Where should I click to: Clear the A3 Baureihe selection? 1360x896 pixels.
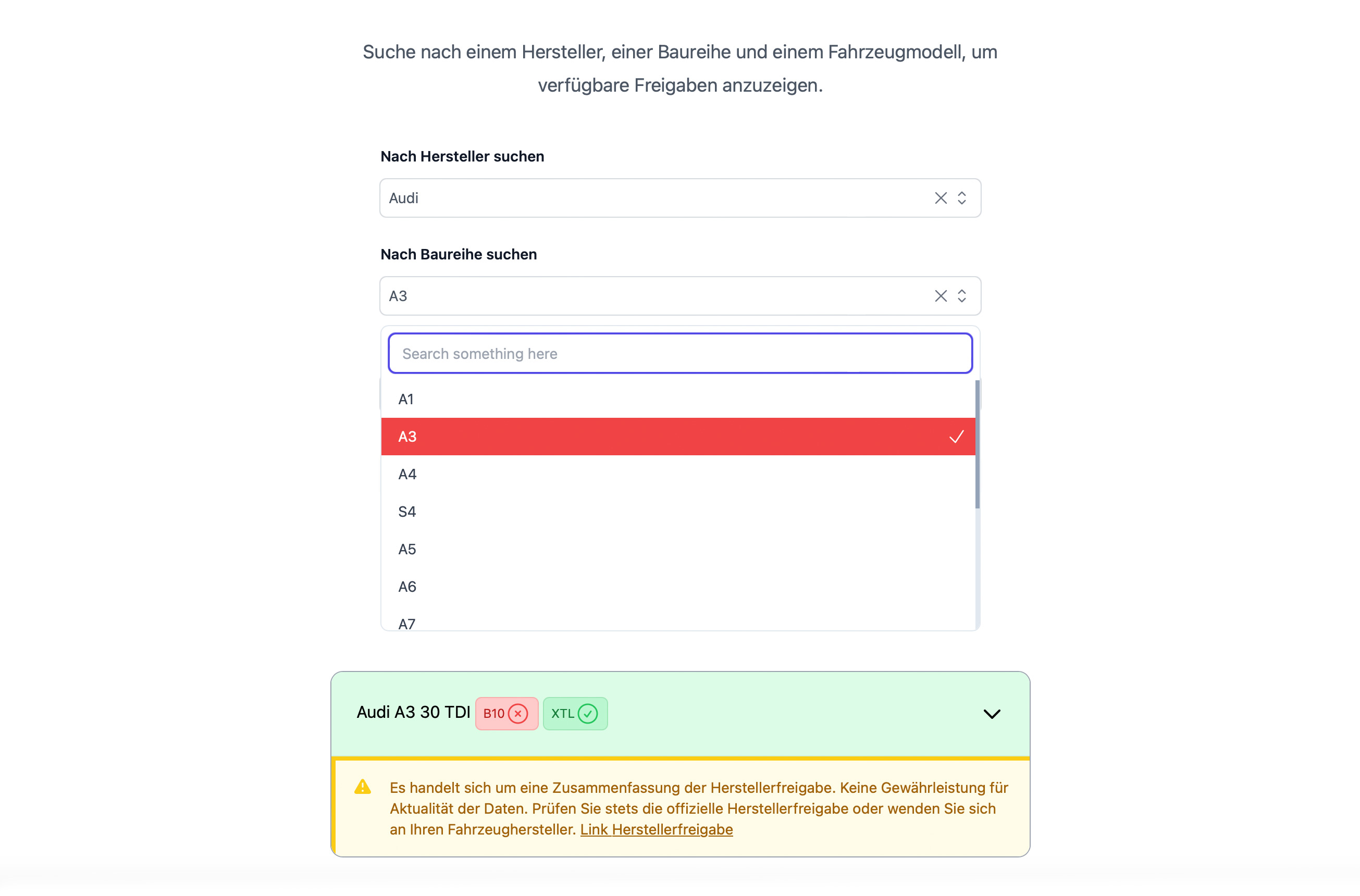941,295
